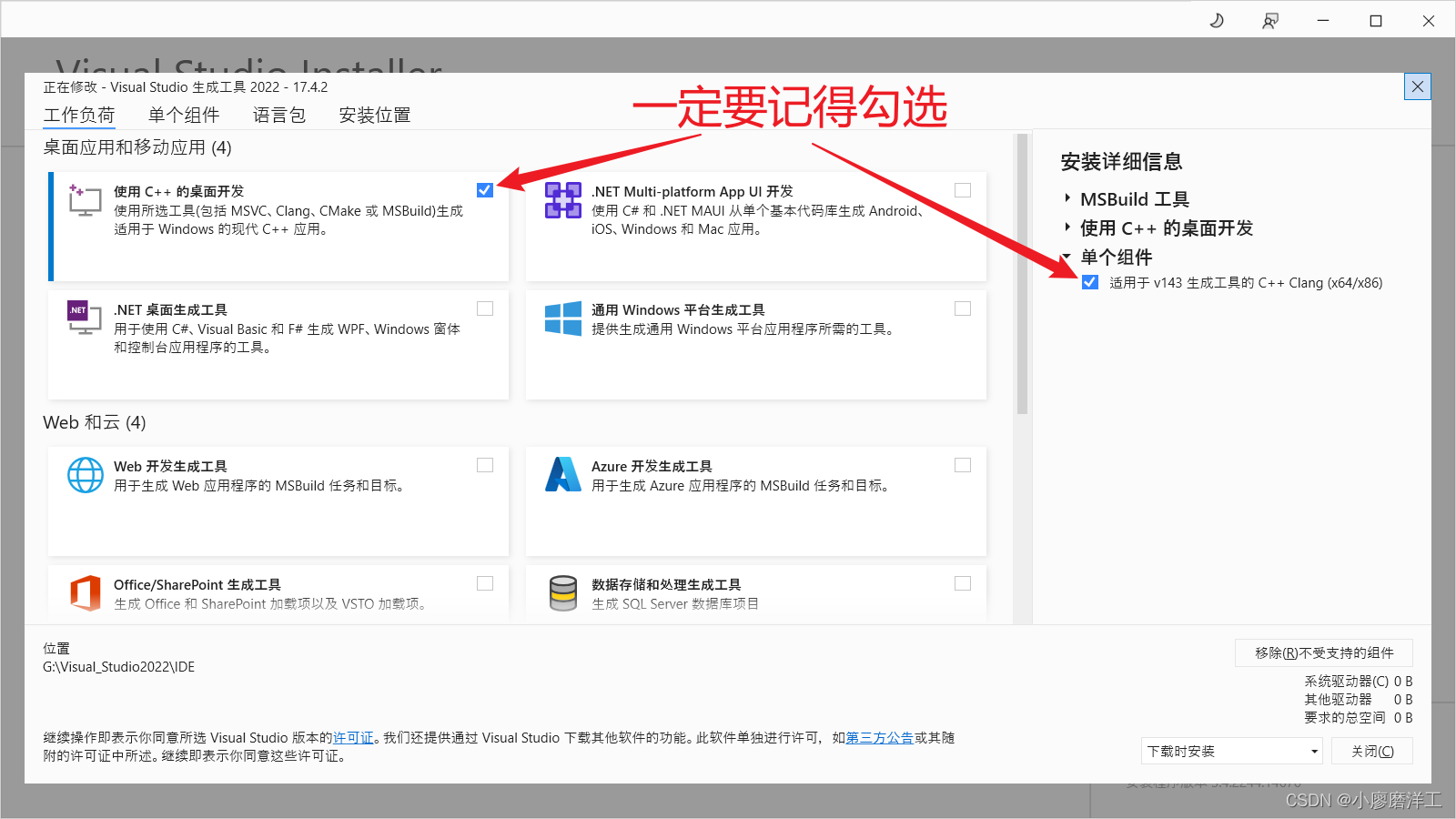The height and width of the screenshot is (819, 1456).
Task: Click the 数据存储和处理生成工具 database icon
Action: [563, 593]
